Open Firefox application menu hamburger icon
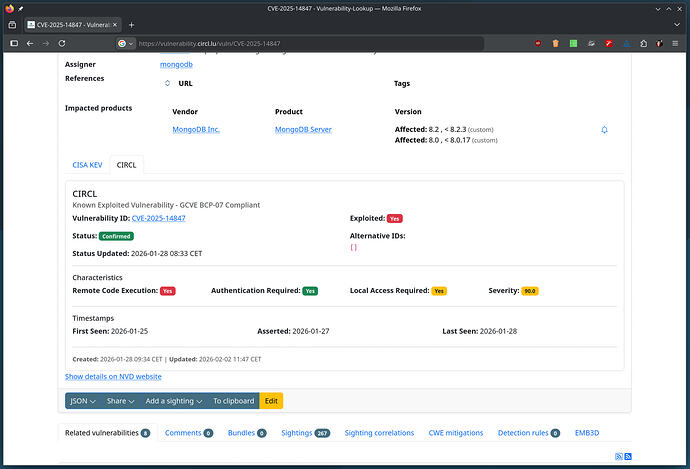 [677, 43]
